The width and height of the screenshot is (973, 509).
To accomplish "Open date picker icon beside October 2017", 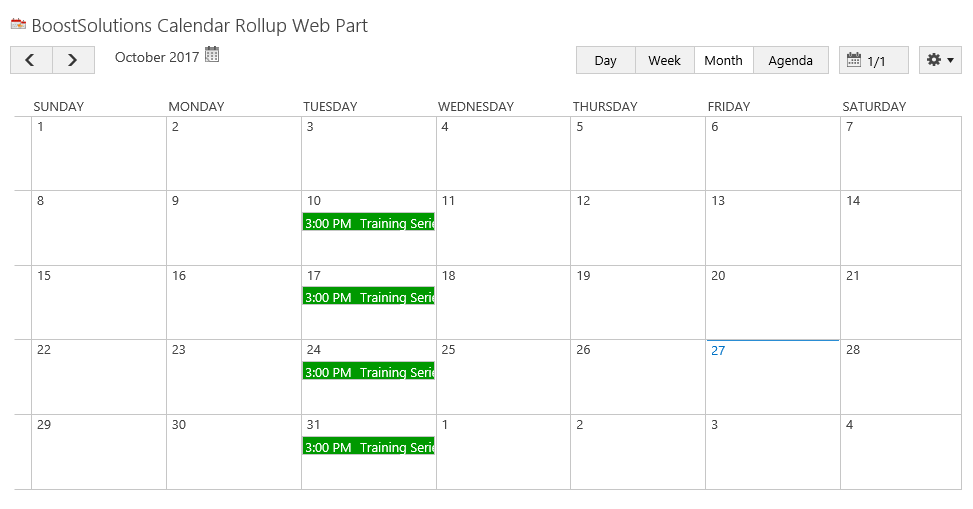I will (x=212, y=55).
